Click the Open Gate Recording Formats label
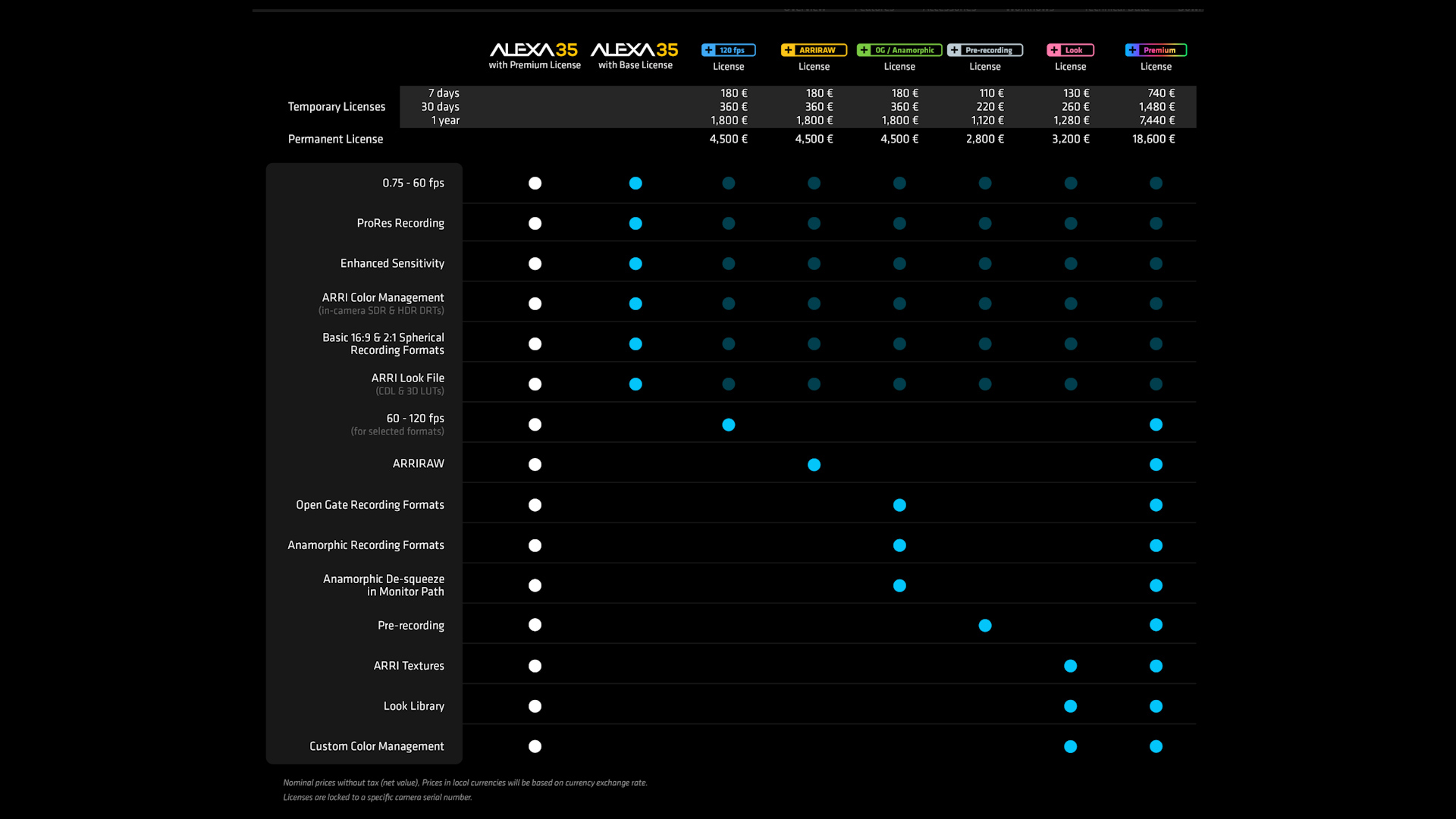Screen dimensions: 1456x819 pyautogui.click(x=370, y=505)
